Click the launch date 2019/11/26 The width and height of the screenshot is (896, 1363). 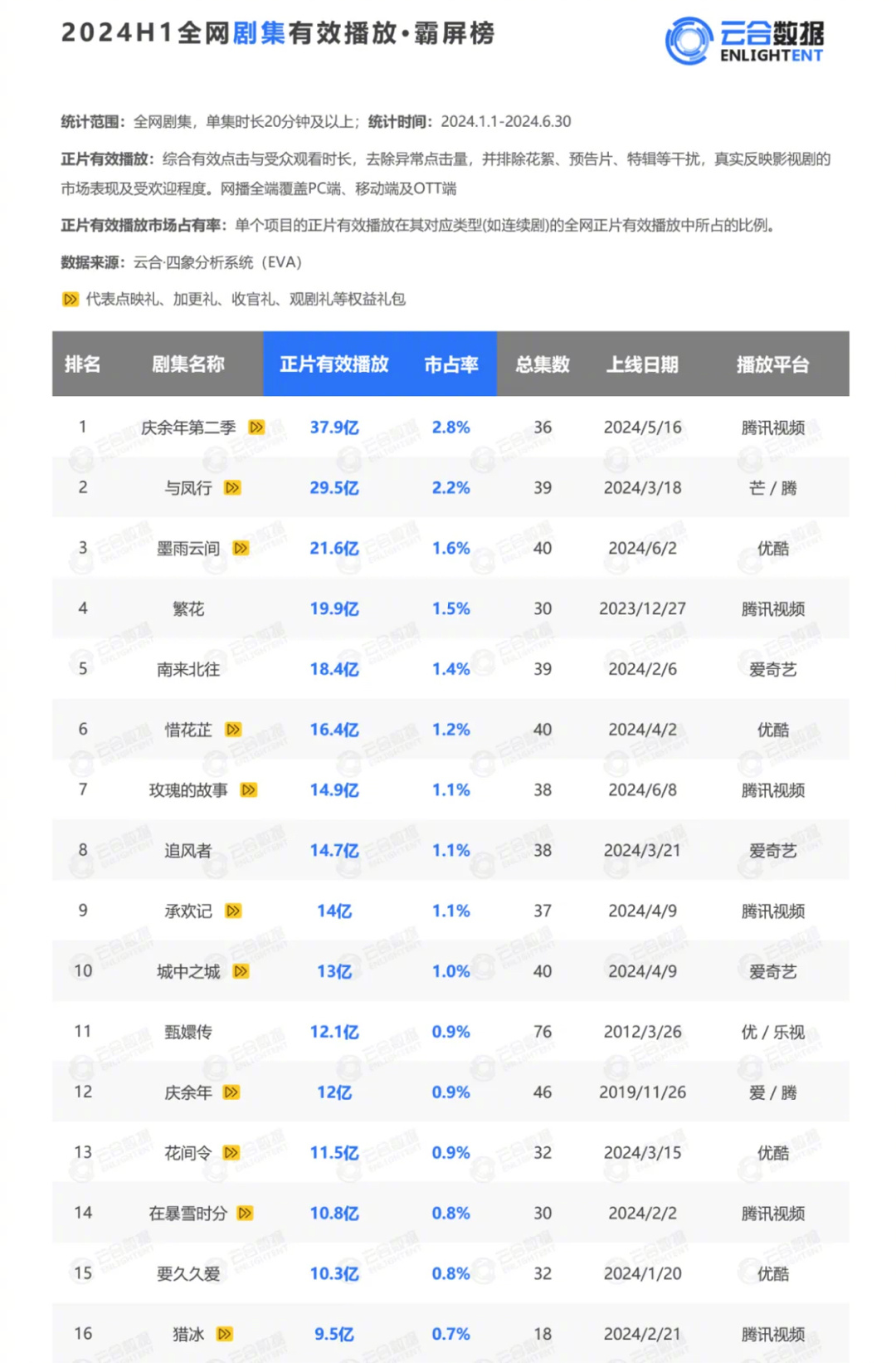pyautogui.click(x=643, y=1092)
